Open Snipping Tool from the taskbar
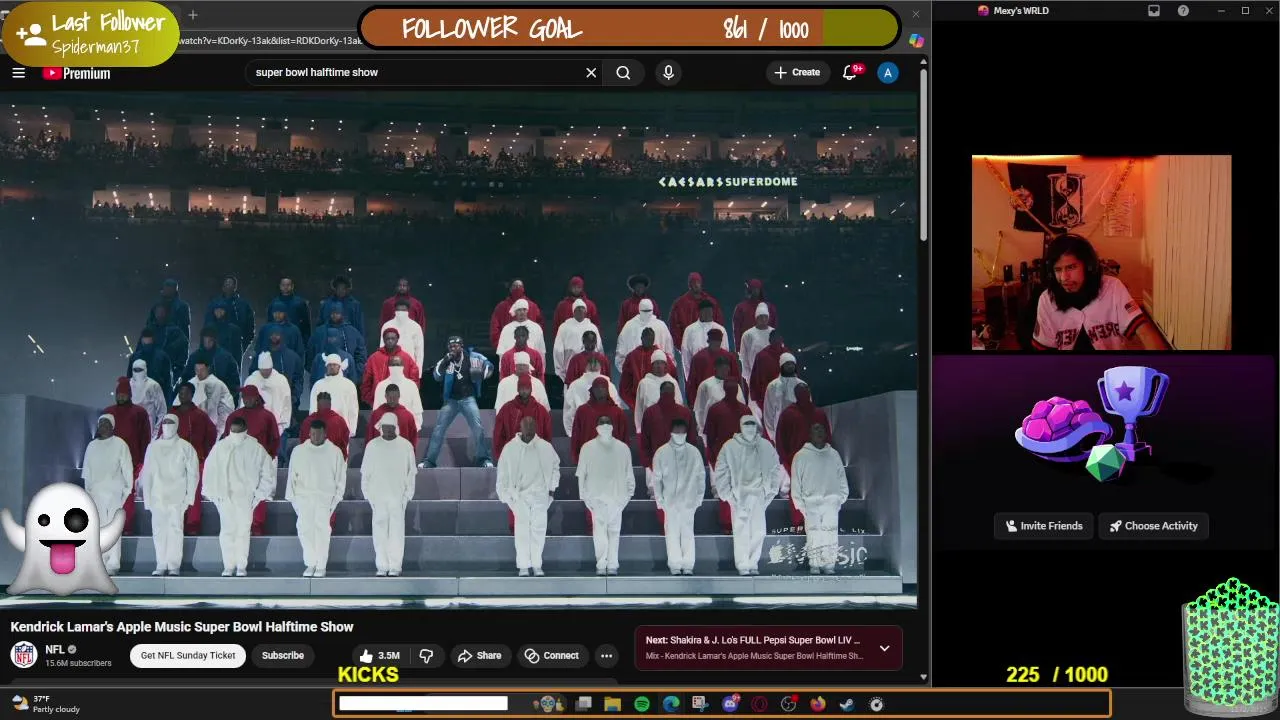This screenshot has width=1280, height=720. [700, 704]
